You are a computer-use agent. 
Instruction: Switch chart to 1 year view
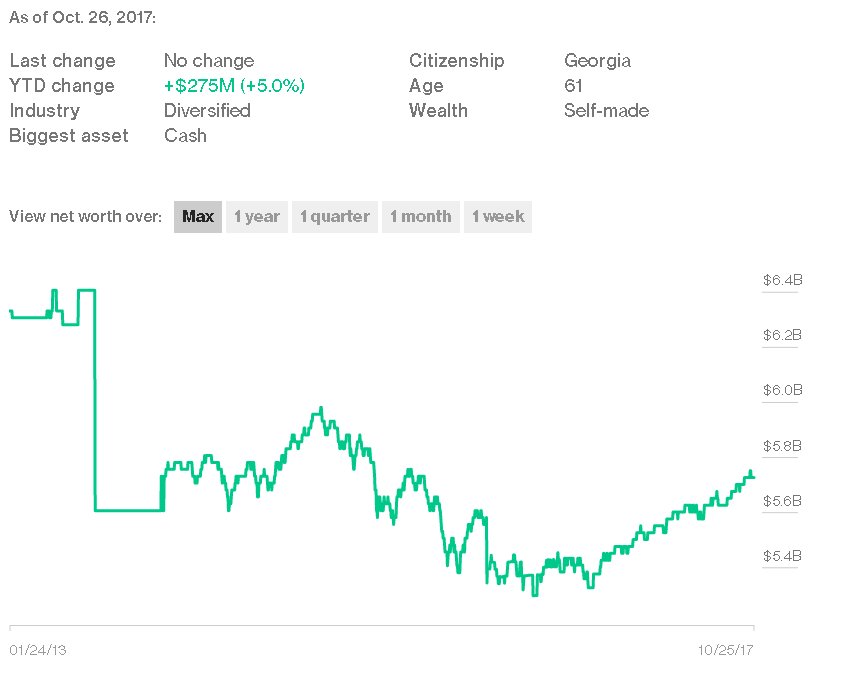257,217
